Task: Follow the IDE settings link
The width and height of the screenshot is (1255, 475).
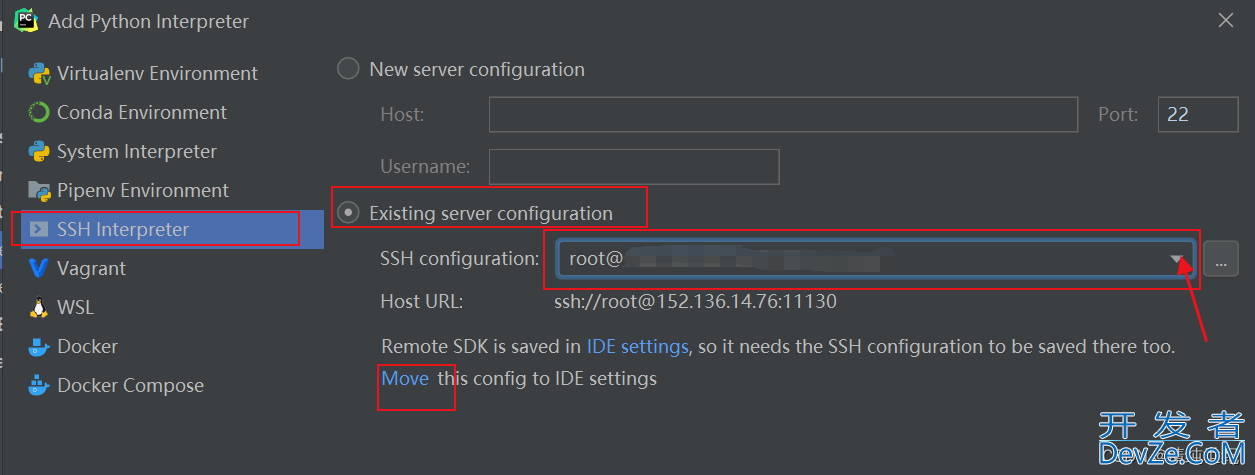Action: tap(637, 347)
